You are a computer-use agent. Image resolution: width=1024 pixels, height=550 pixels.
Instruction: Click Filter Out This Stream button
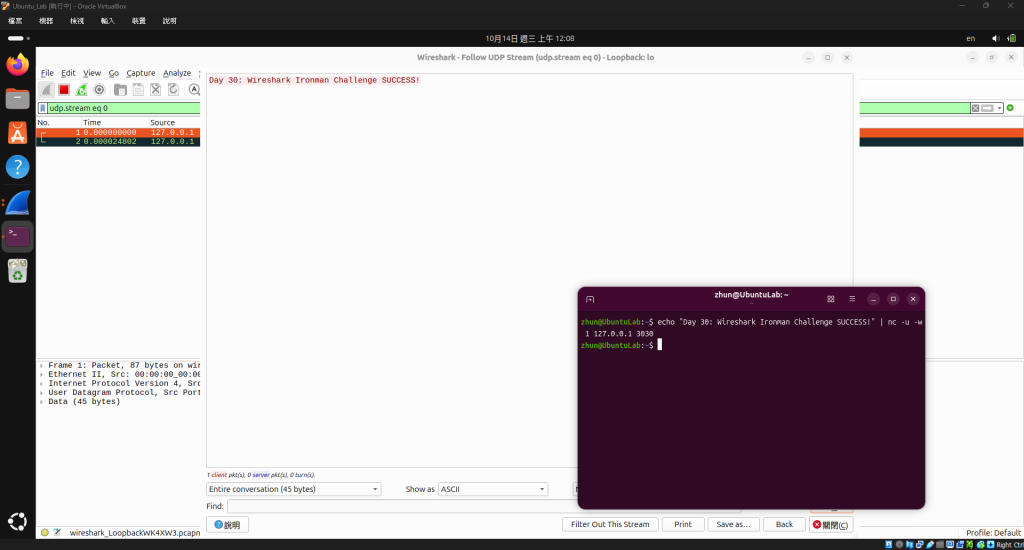click(x=610, y=525)
